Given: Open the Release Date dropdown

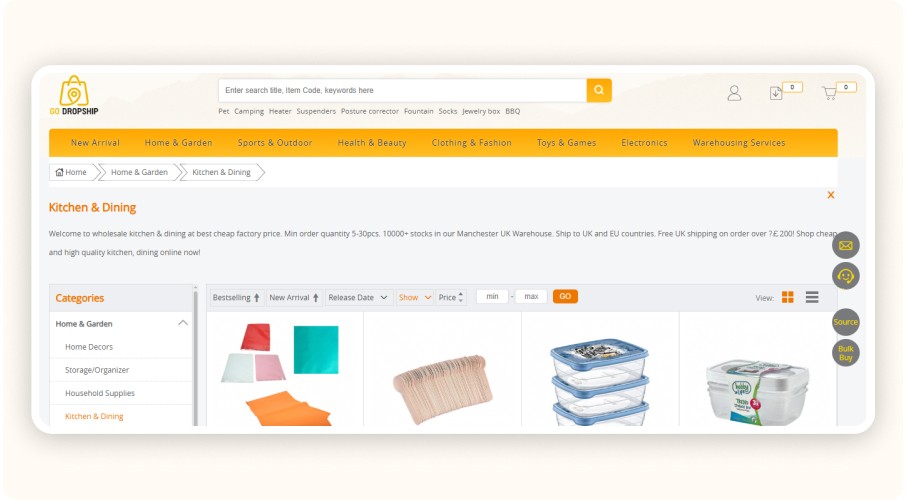Looking at the screenshot, I should [x=359, y=297].
